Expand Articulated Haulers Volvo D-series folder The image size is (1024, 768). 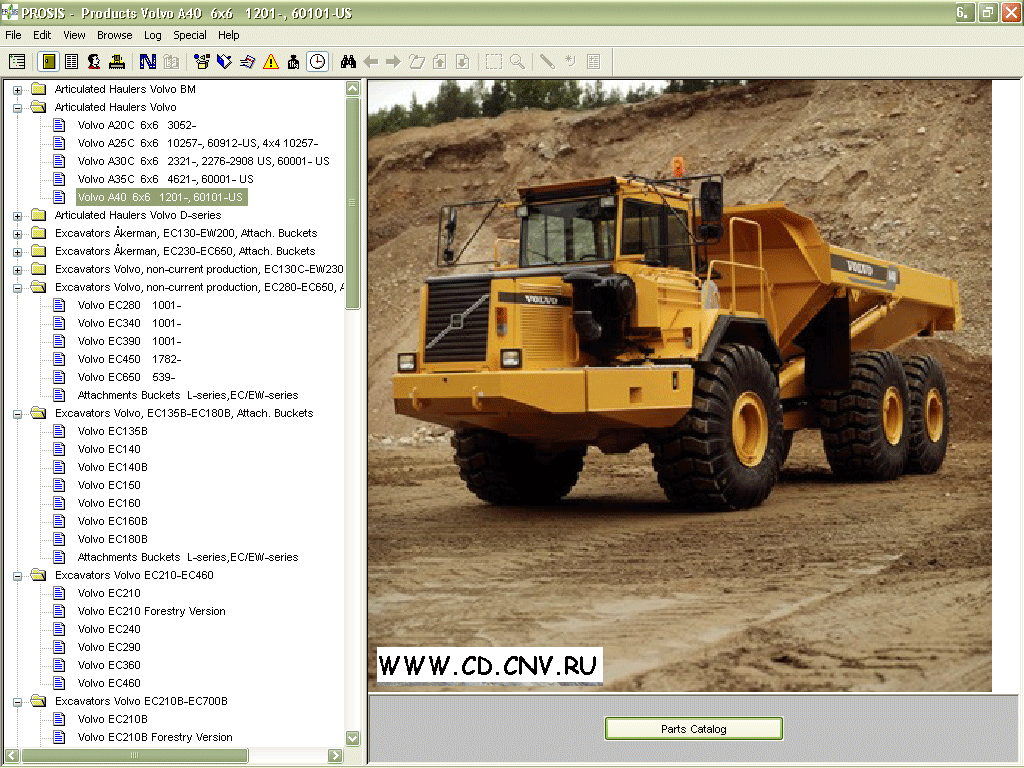point(18,216)
